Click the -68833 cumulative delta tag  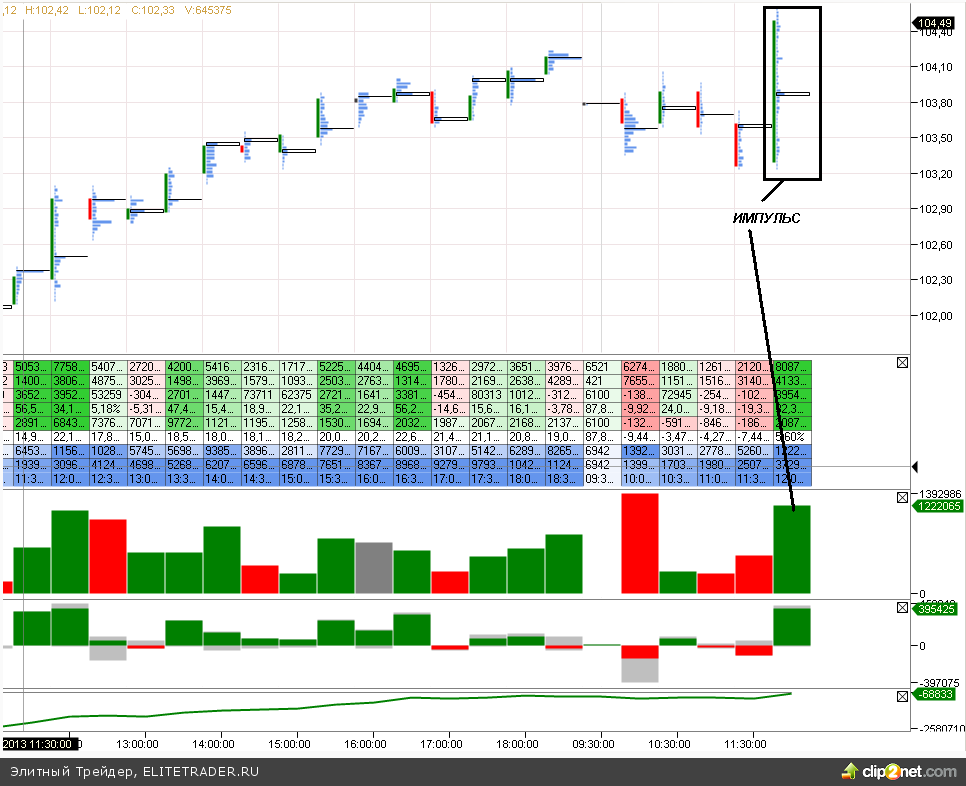(x=937, y=694)
